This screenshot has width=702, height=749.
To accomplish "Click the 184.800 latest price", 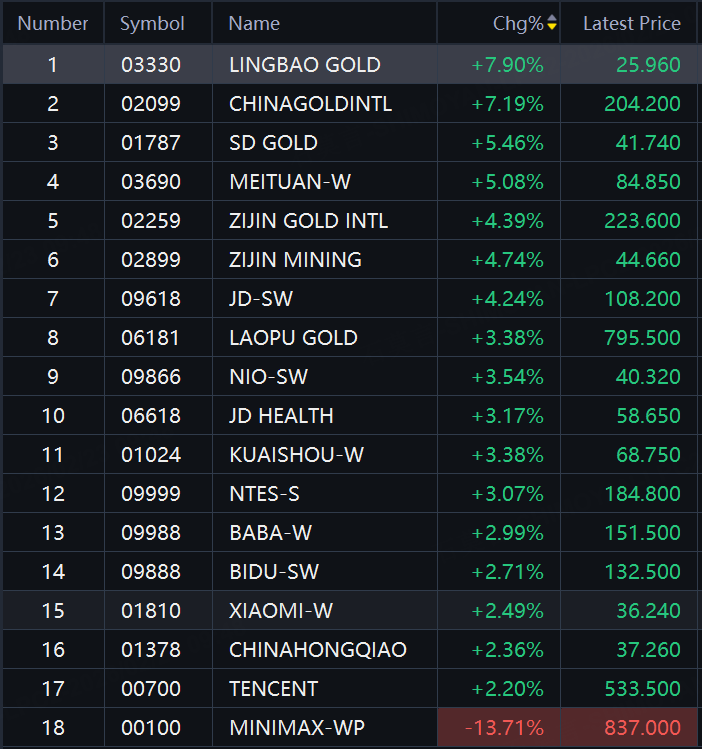I will tap(642, 494).
